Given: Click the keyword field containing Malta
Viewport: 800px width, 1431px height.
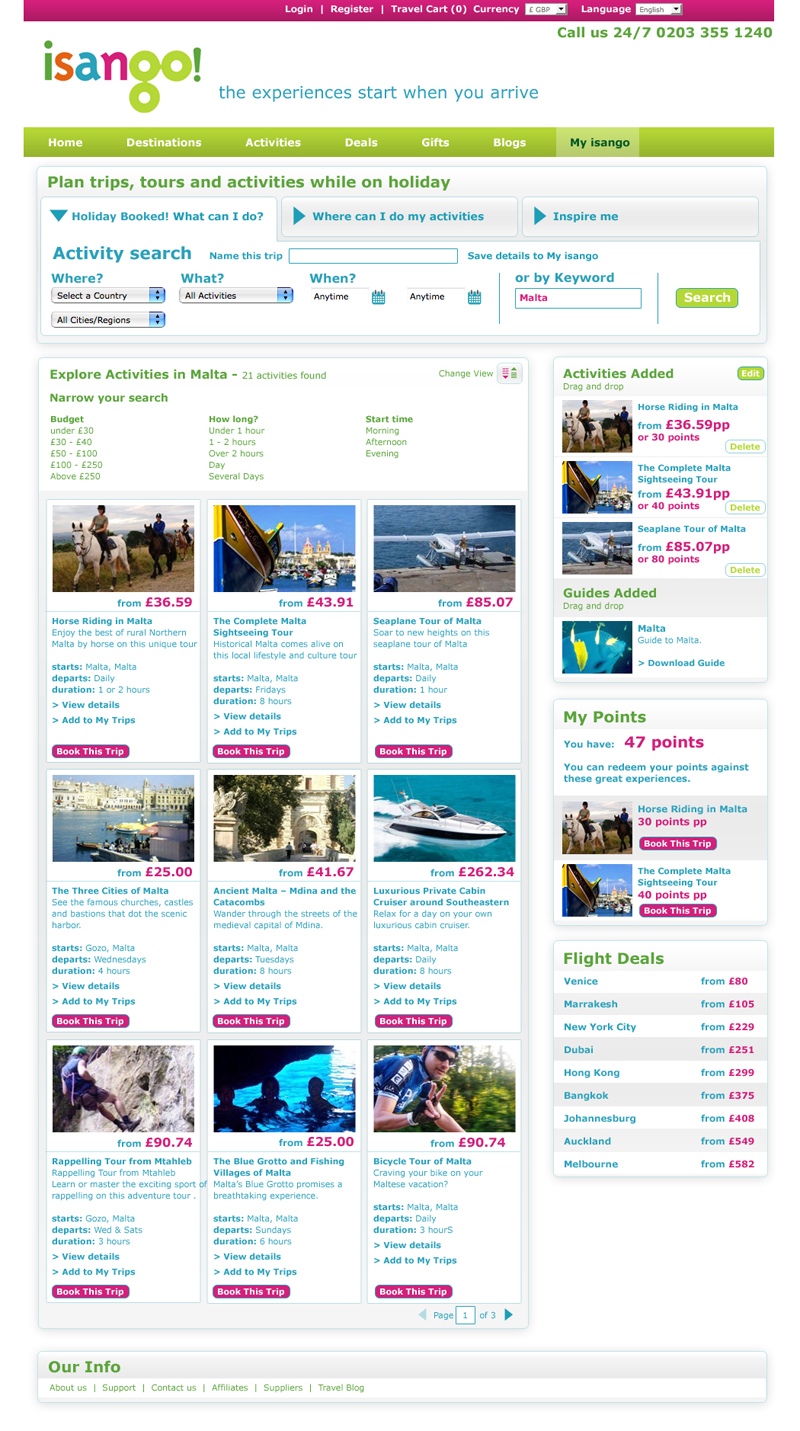Looking at the screenshot, I should [x=578, y=298].
